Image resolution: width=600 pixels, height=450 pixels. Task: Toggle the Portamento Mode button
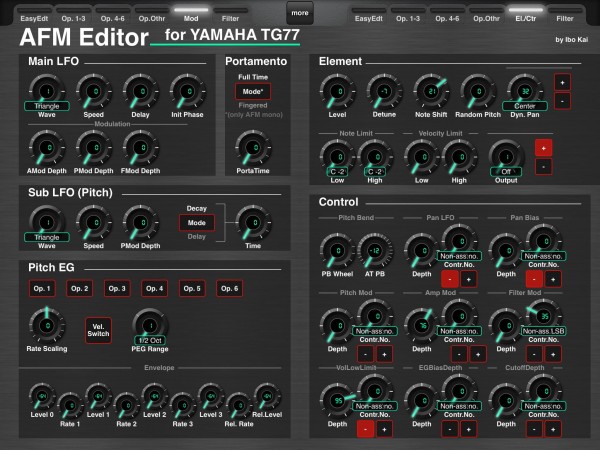(253, 91)
